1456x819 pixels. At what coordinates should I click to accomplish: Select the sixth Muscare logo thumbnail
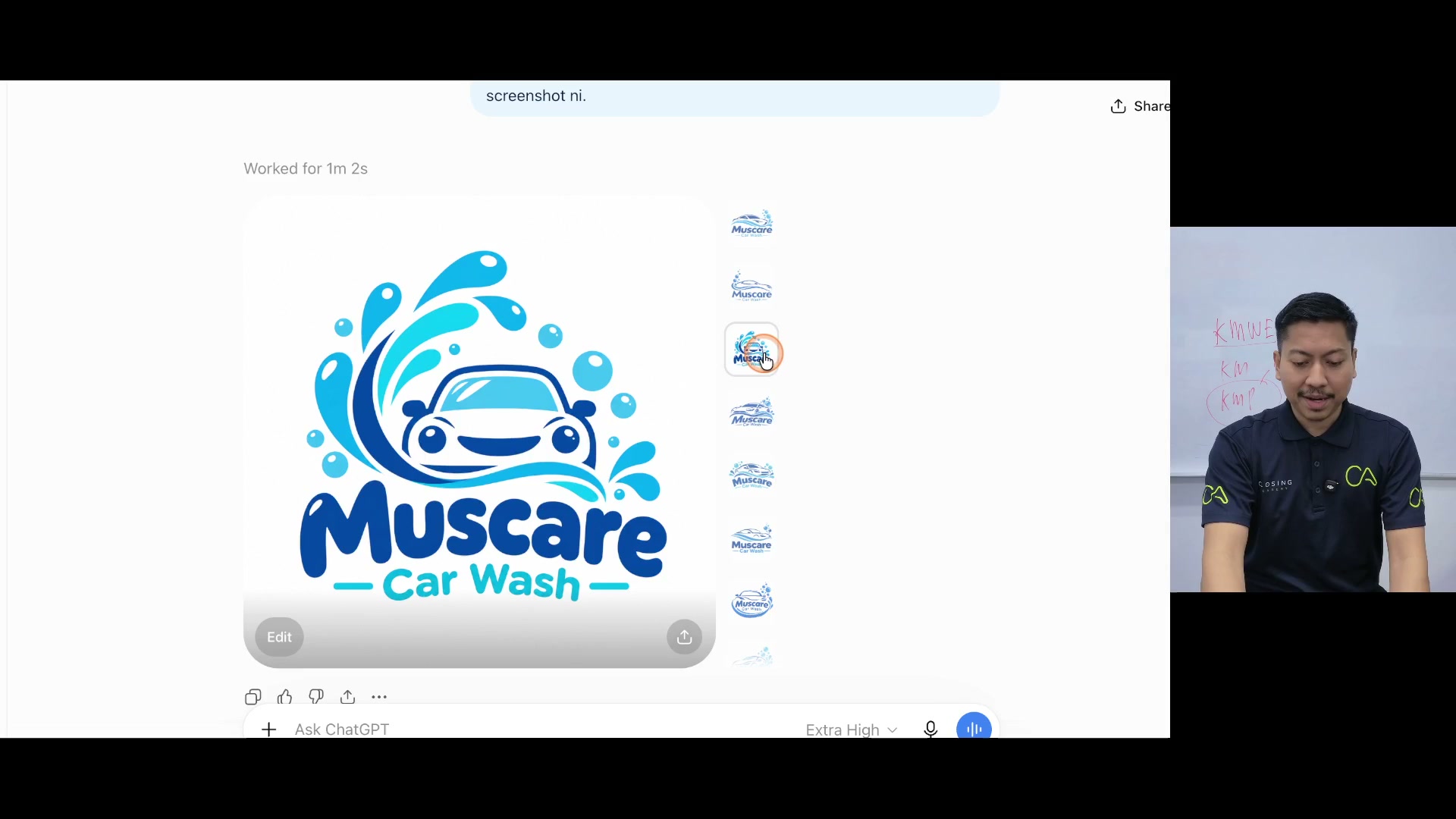[752, 539]
